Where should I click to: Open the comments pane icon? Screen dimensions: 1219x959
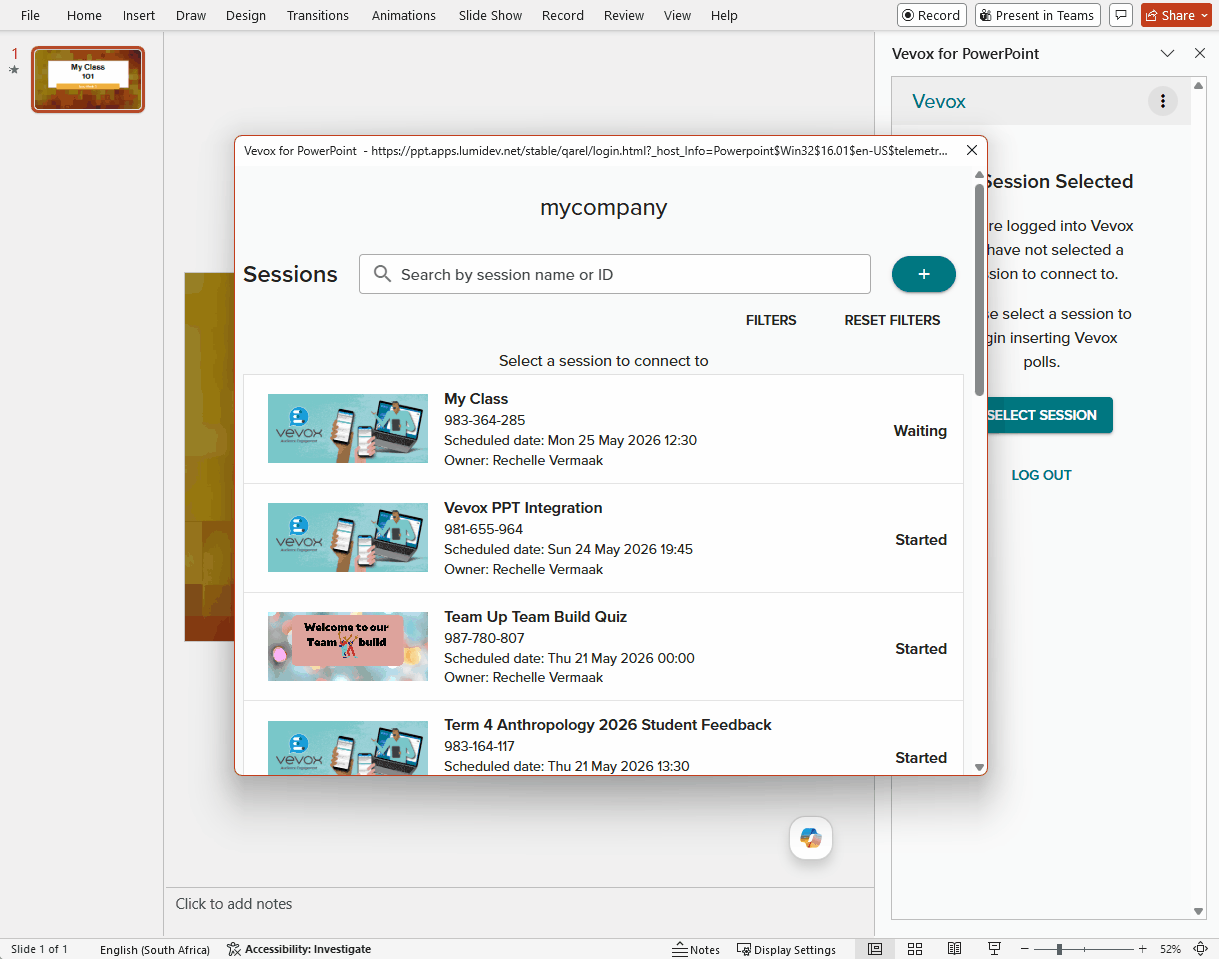click(x=1121, y=15)
